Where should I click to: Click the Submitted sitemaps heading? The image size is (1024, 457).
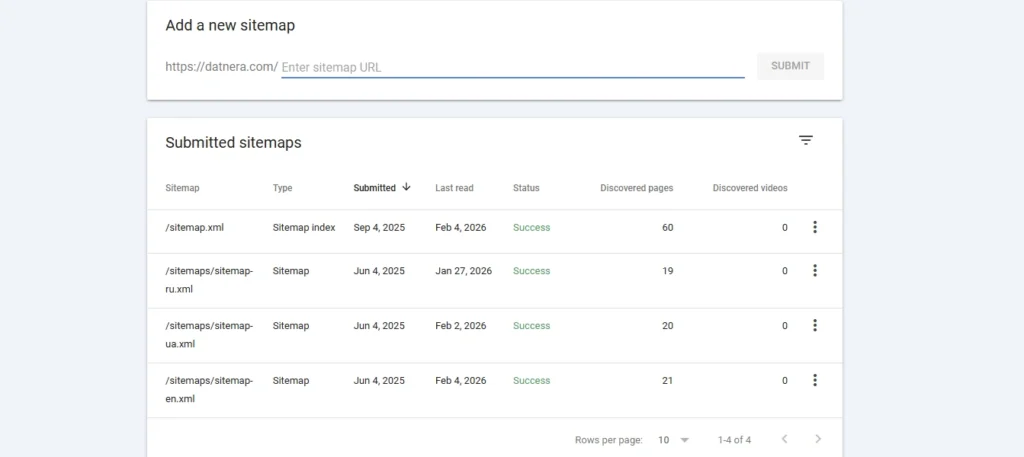coord(233,143)
